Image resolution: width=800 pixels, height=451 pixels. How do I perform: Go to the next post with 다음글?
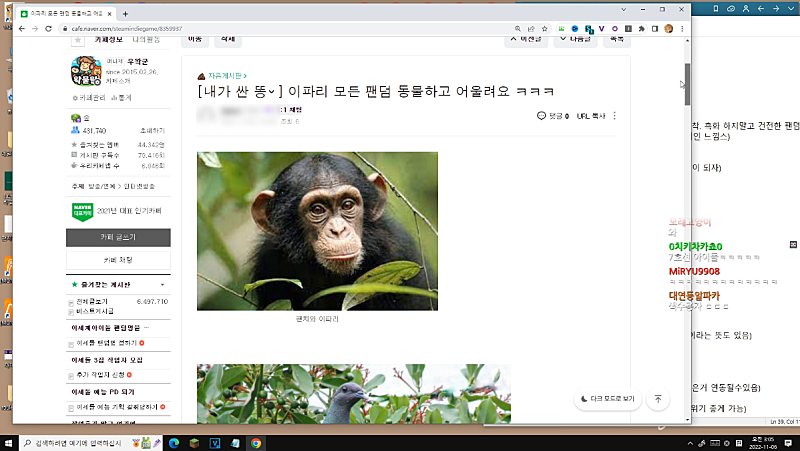(x=576, y=39)
